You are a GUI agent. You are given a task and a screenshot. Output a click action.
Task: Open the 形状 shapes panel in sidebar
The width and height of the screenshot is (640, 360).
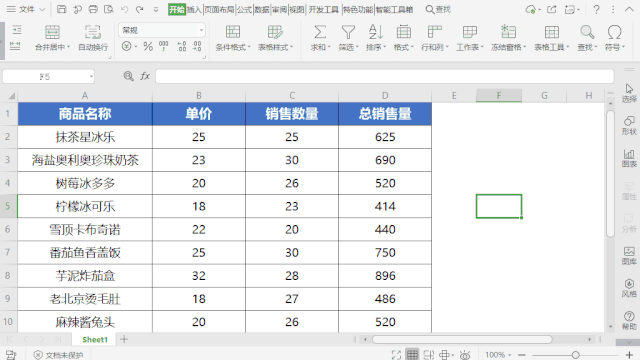pyautogui.click(x=629, y=125)
